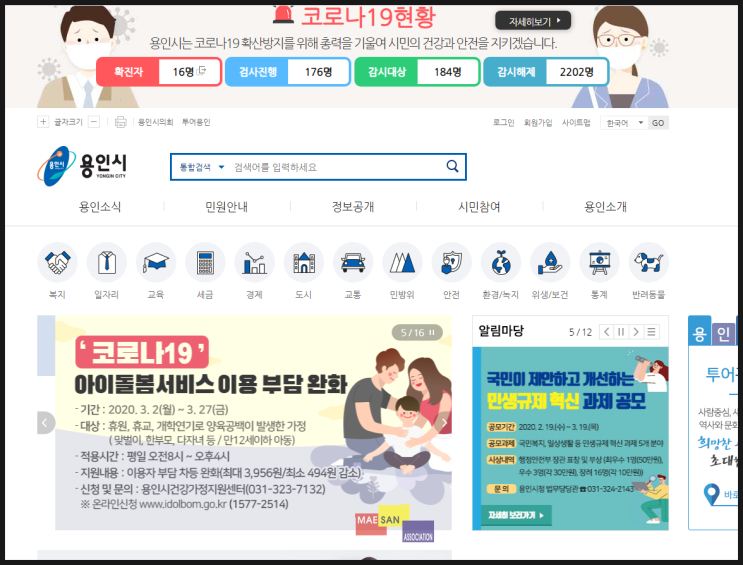Pause the main banner 5/16 rotation

pos(432,332)
